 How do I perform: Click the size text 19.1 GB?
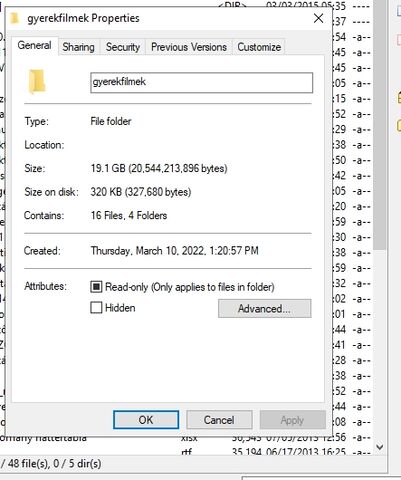(108, 168)
